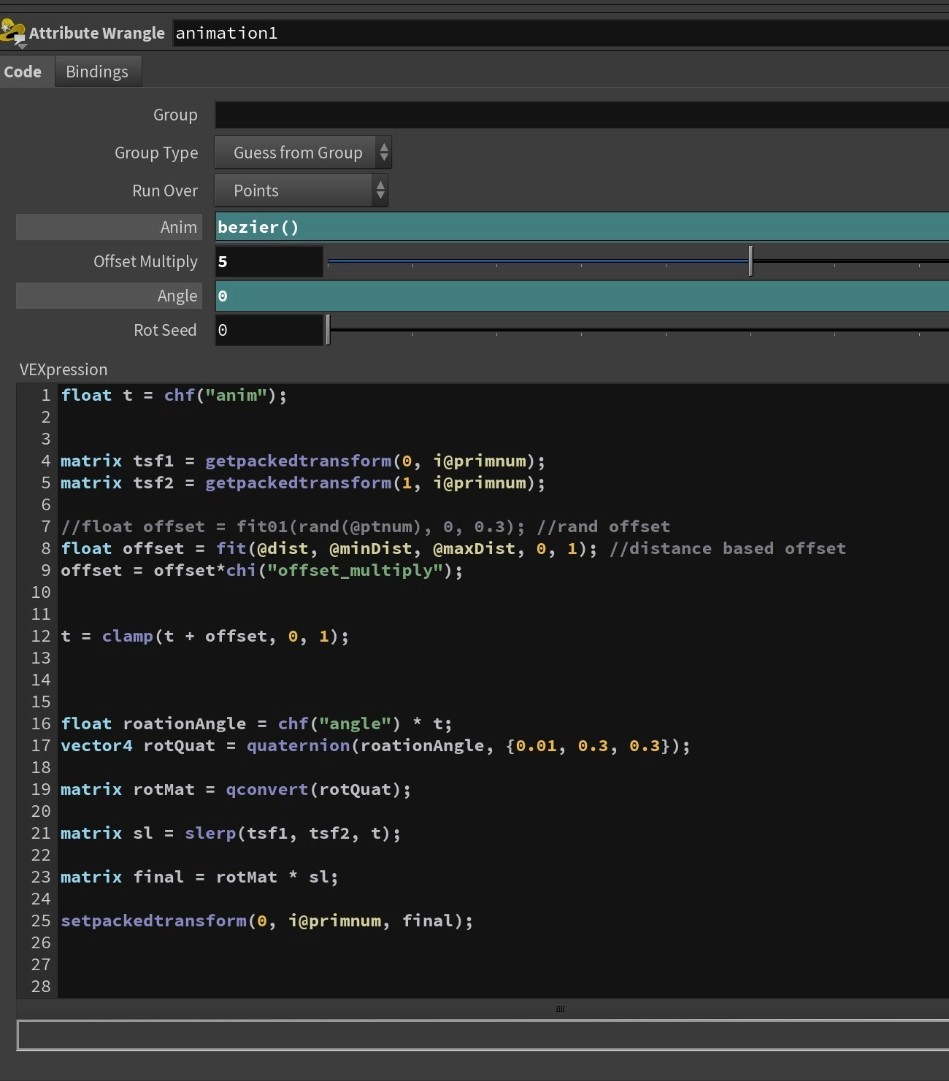Viewport: 949px width, 1081px height.
Task: Click the Group Type stepper arrows
Action: coord(384,152)
